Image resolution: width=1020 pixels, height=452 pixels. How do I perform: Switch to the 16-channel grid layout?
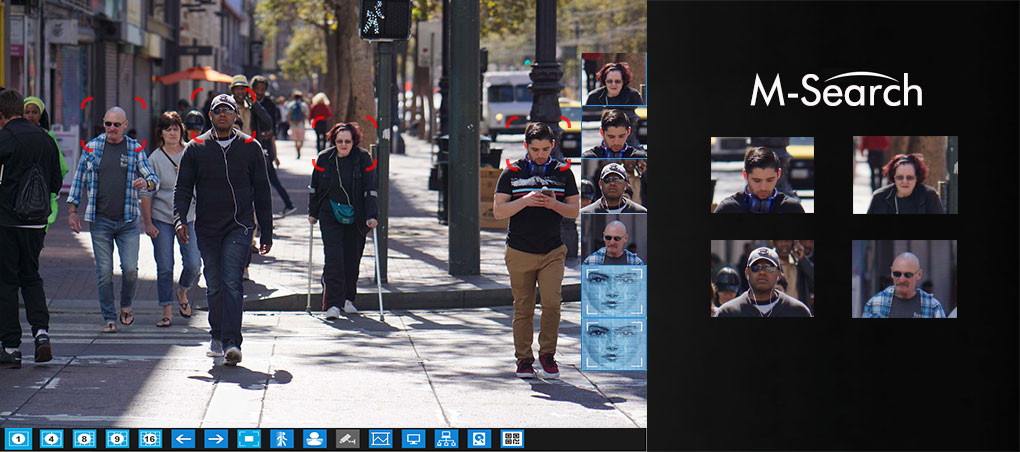coord(150,438)
